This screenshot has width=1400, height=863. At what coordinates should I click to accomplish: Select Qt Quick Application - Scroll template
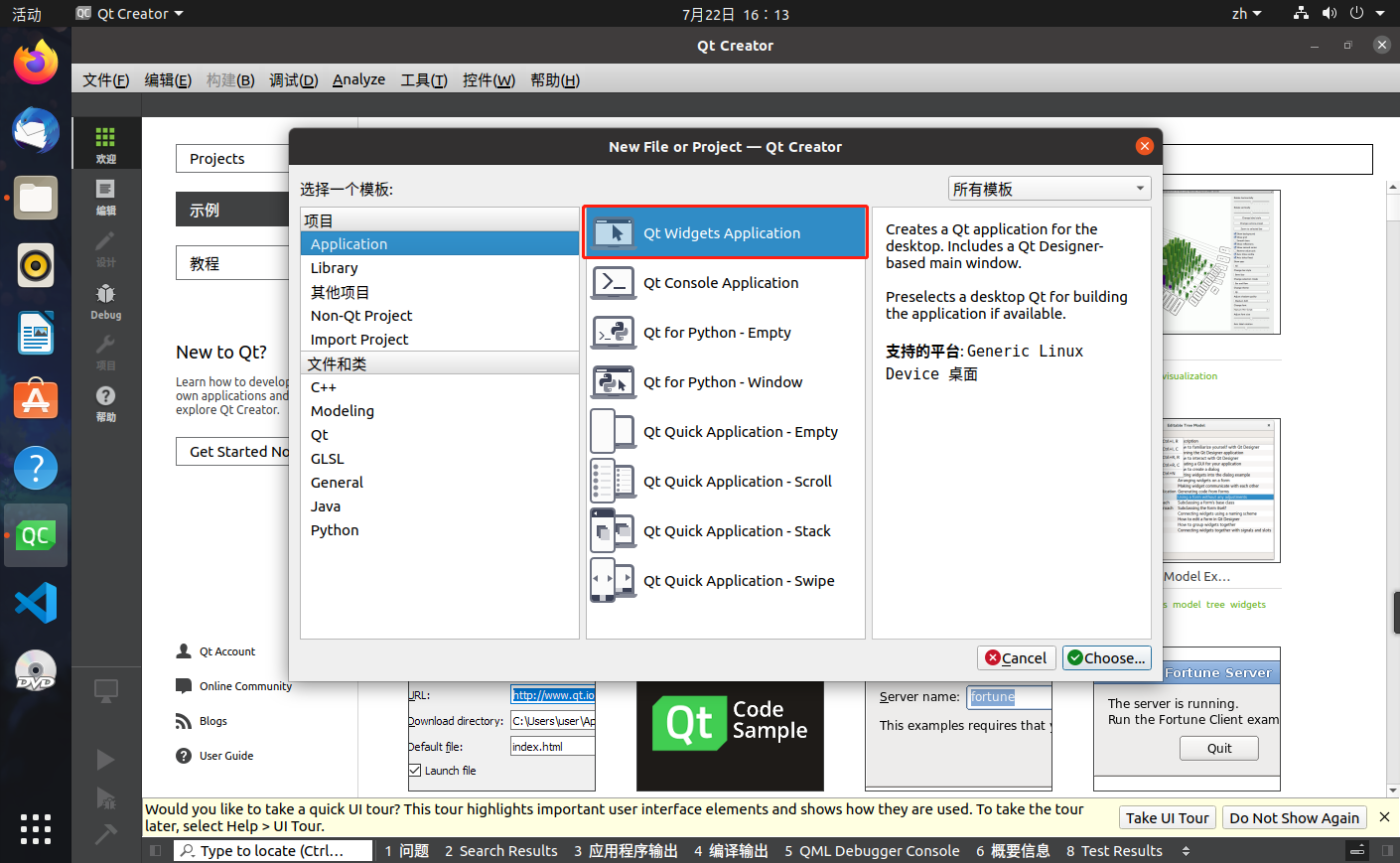click(x=726, y=481)
